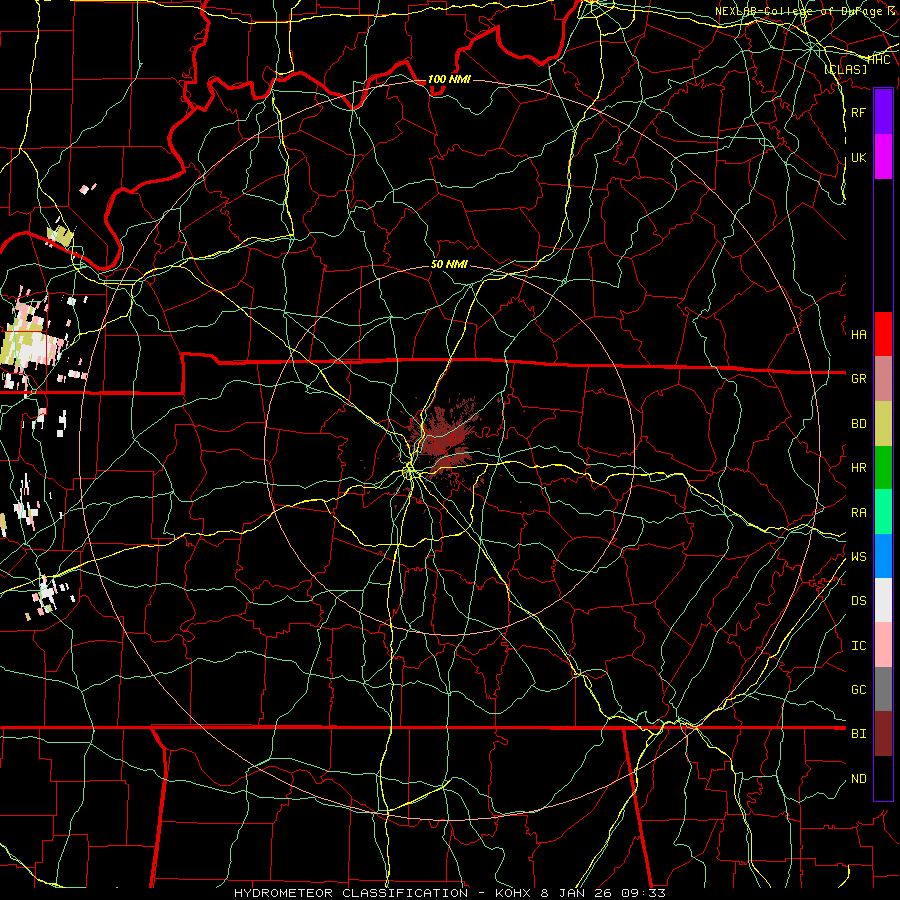
Task: Click the GC legend label
Action: click(x=859, y=689)
